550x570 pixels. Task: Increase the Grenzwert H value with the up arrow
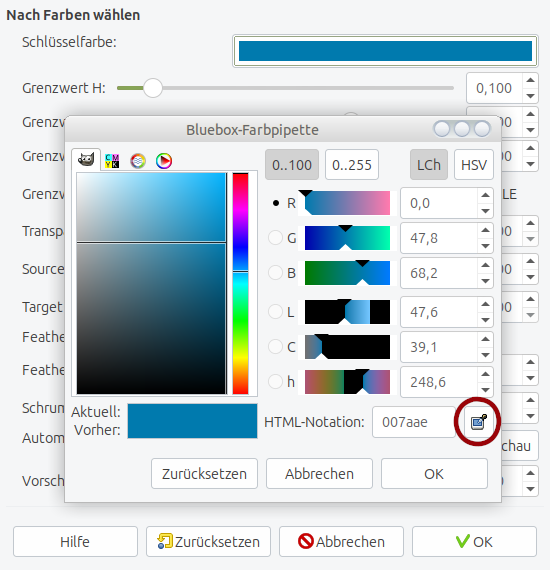click(x=530, y=80)
